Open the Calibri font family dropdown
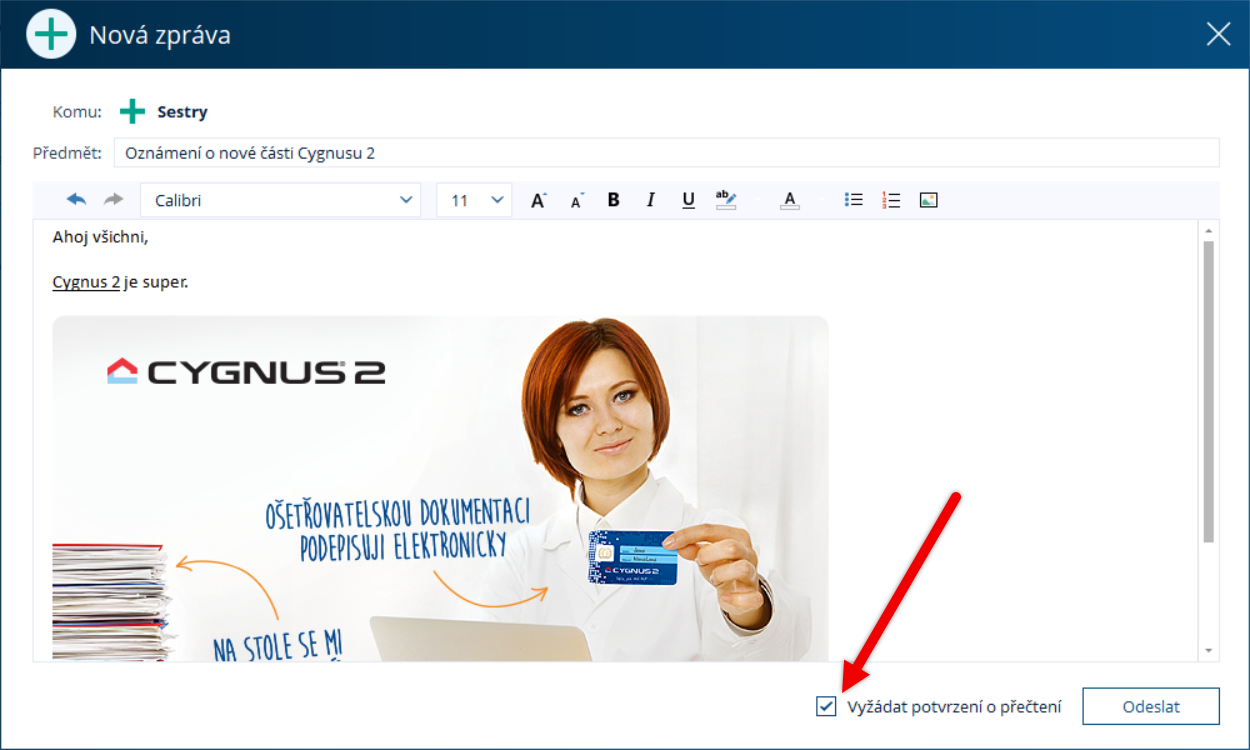 (x=280, y=200)
